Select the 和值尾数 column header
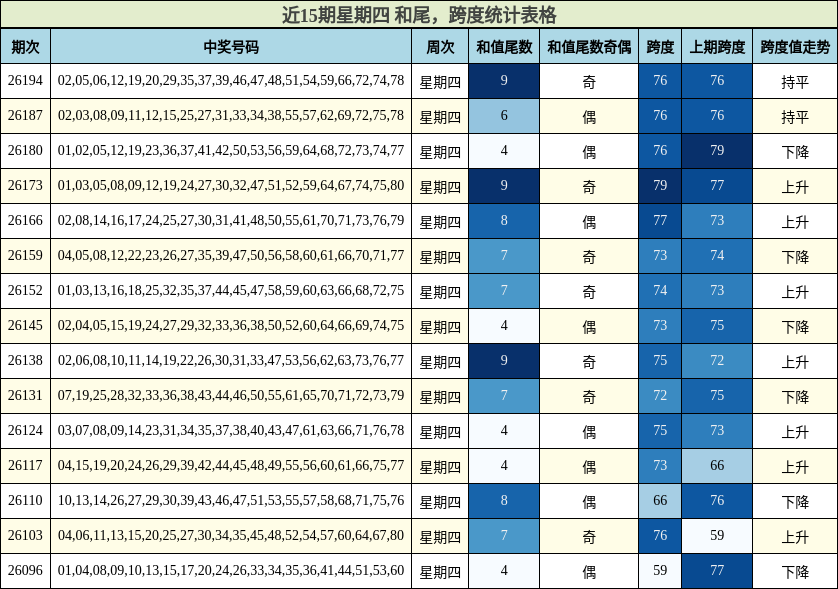The width and height of the screenshot is (838, 589). tap(504, 46)
